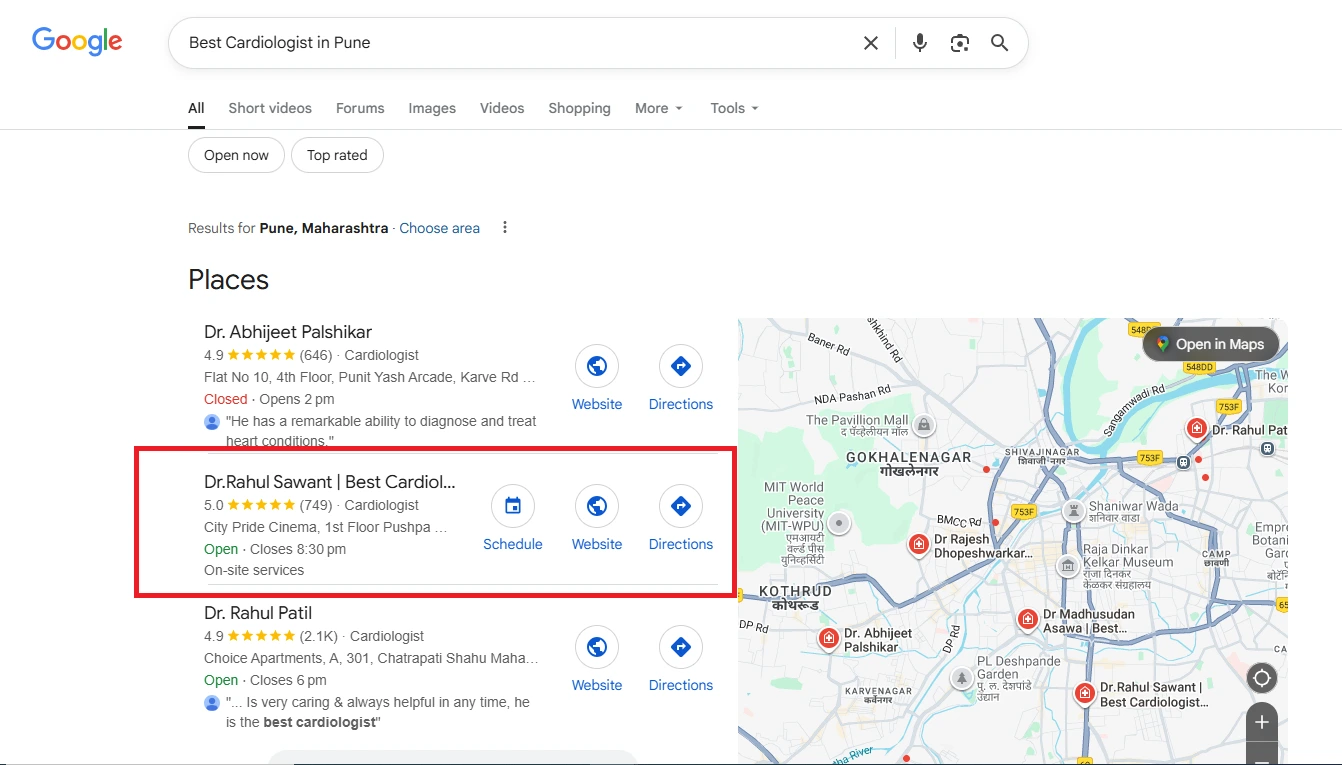Recenter map with location target icon
The image size is (1342, 765).
(1262, 679)
